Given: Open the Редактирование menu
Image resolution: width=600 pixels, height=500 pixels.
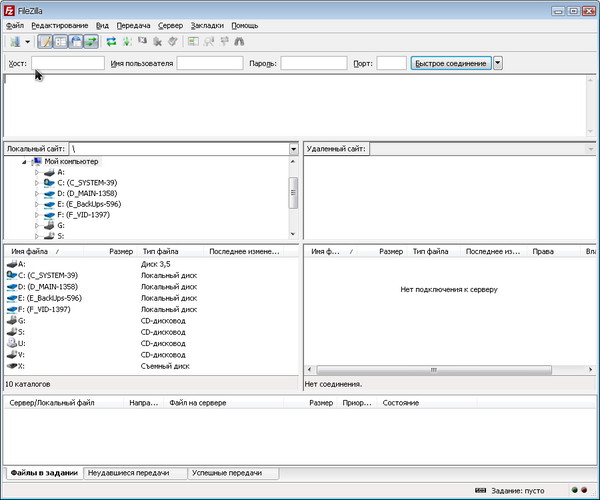Looking at the screenshot, I should coord(60,26).
